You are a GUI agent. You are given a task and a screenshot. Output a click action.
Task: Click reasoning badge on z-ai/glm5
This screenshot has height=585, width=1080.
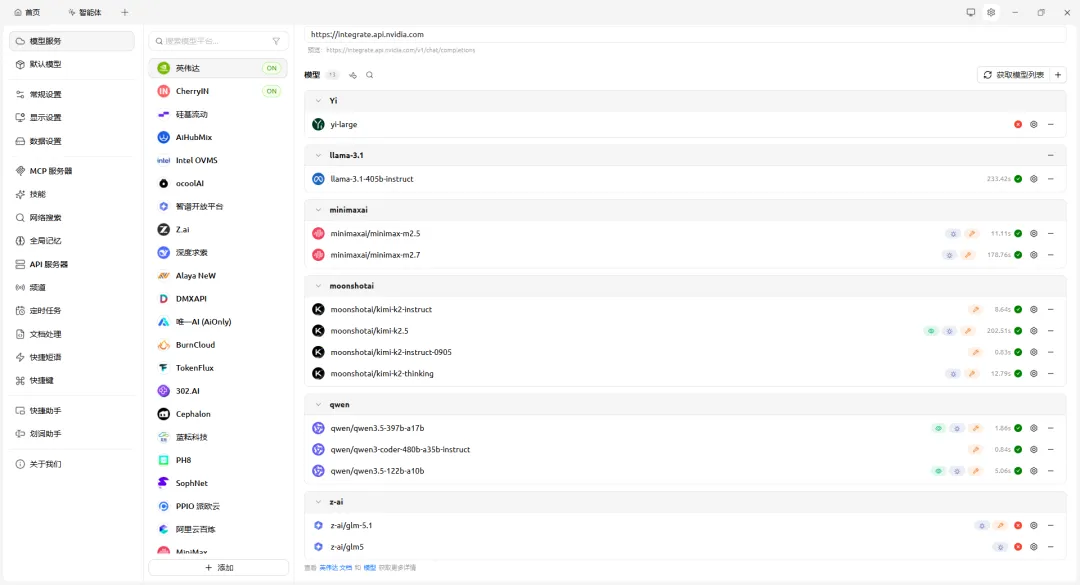click(x=1000, y=547)
